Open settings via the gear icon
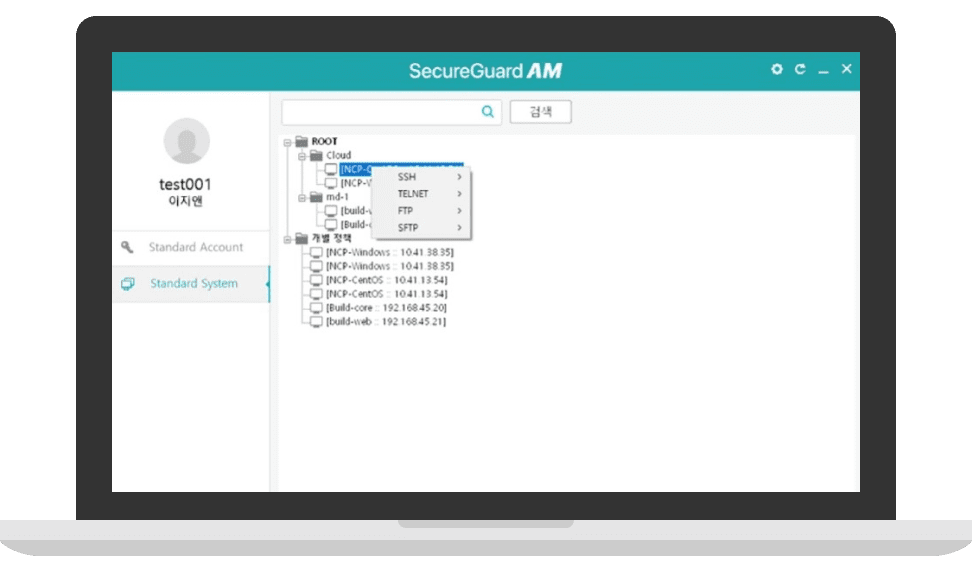972x572 pixels. (x=777, y=70)
